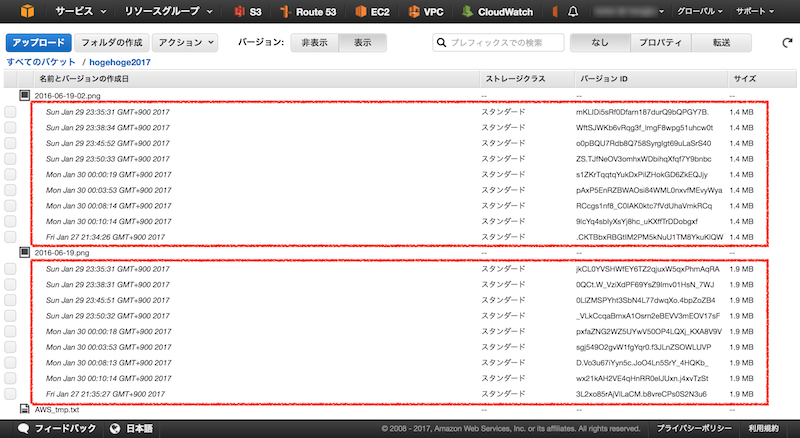Open the アクション dropdown
800x438 pixels.
(185, 43)
